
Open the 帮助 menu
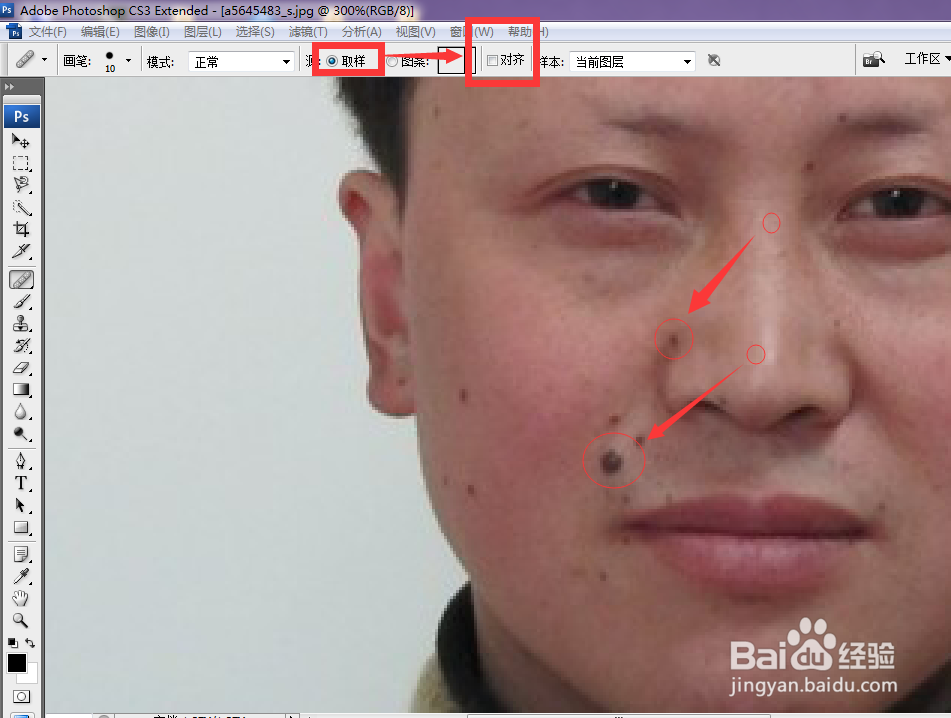pos(528,32)
